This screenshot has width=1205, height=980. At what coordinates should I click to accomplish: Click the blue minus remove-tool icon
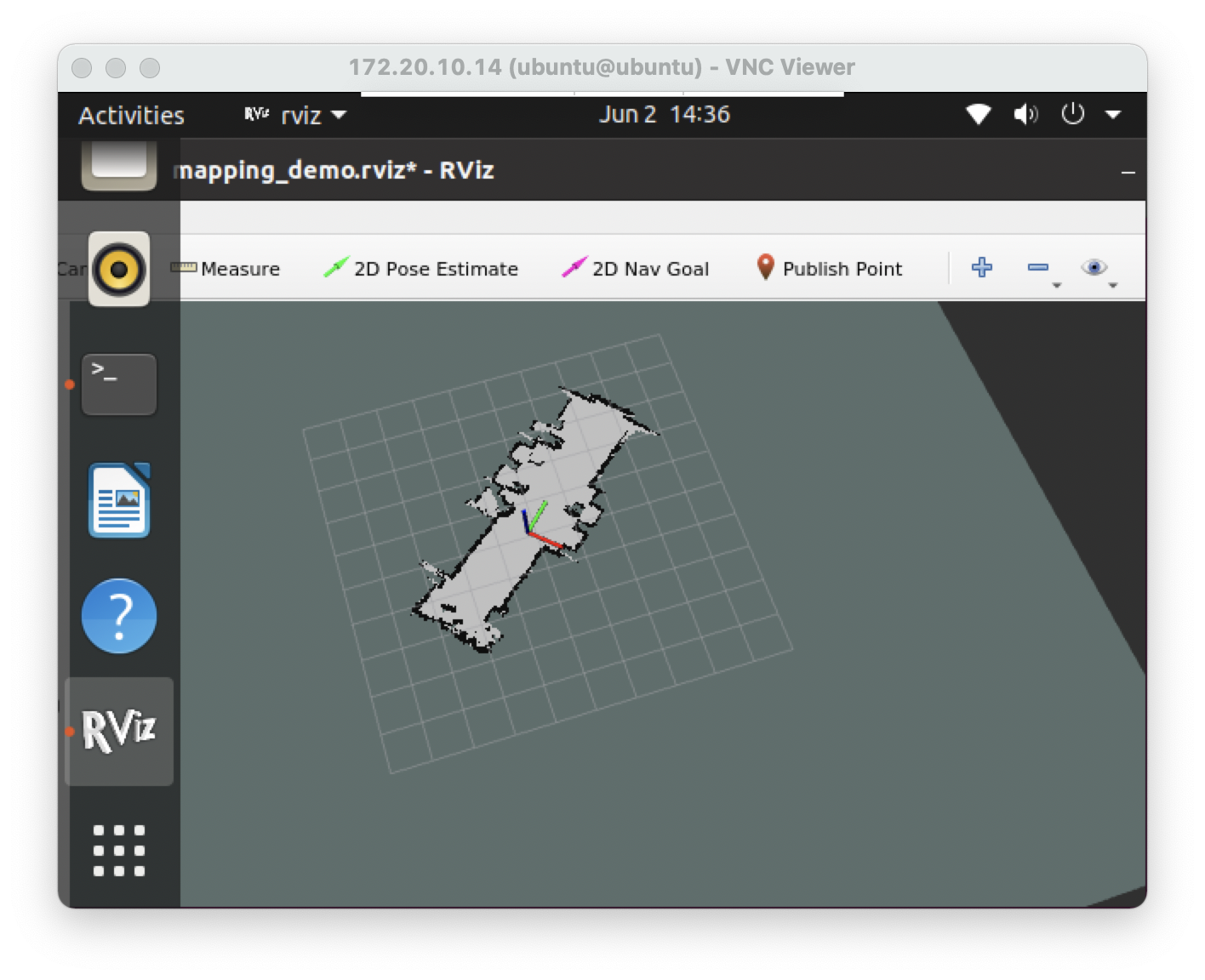(1038, 268)
